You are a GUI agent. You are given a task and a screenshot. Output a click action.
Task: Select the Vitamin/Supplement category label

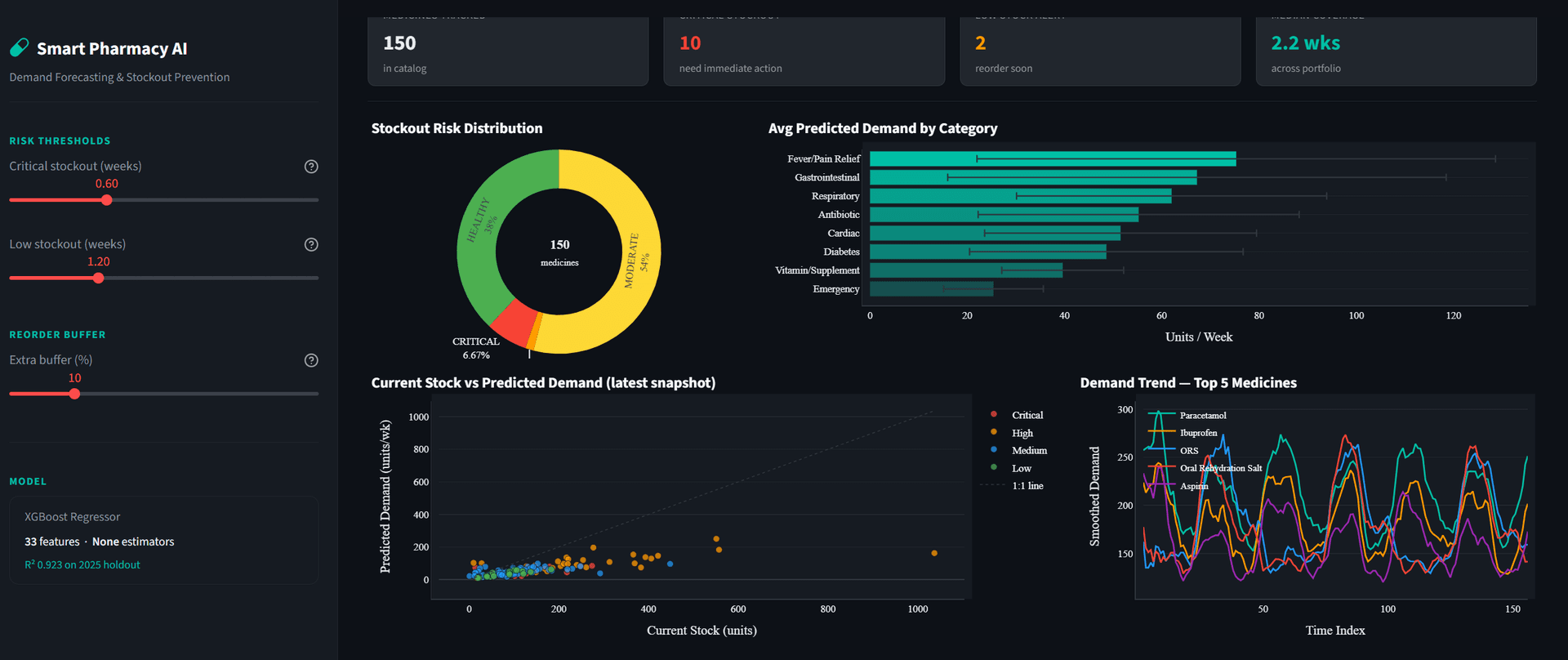point(817,270)
